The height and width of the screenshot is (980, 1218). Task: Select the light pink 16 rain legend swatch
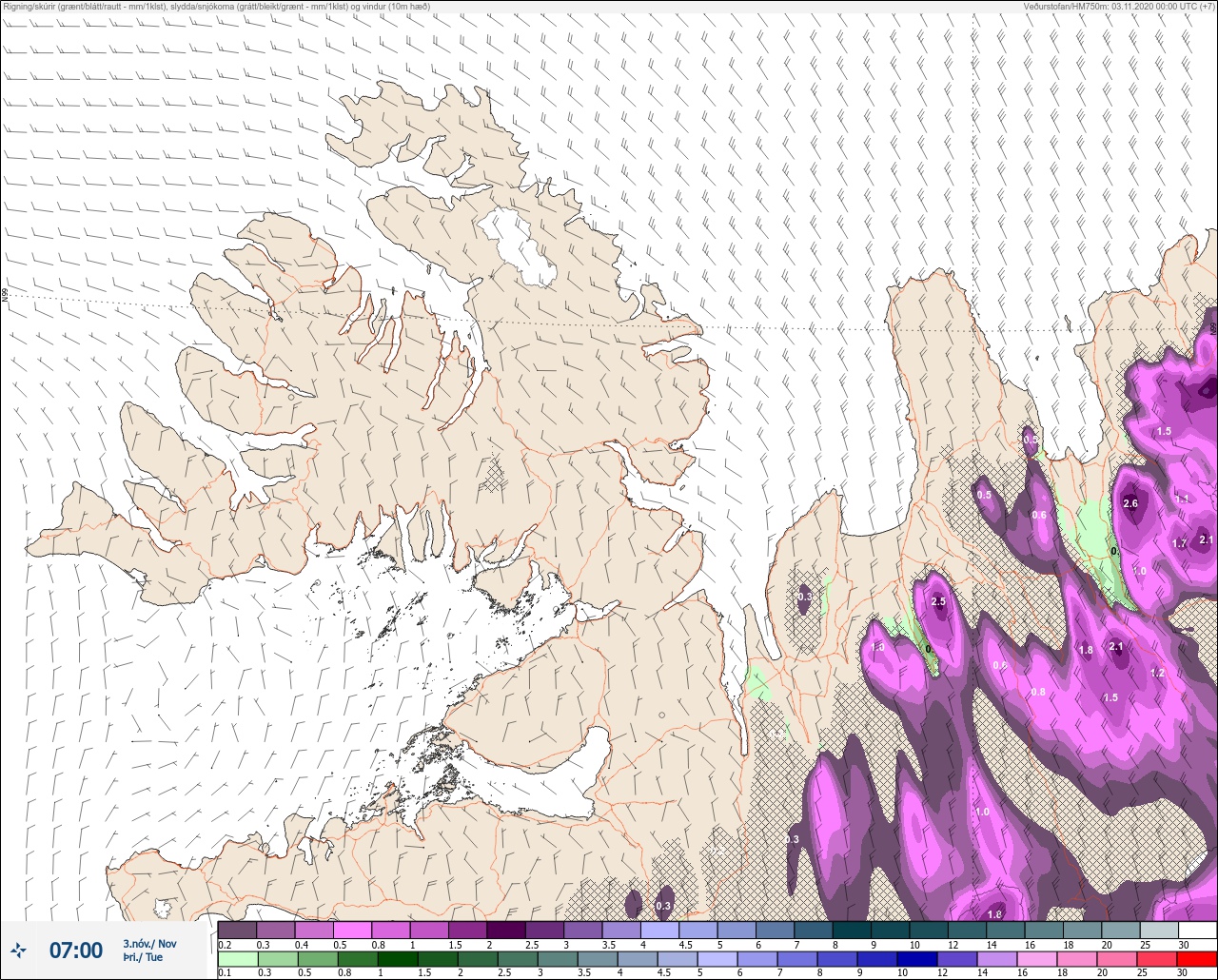click(x=1038, y=958)
